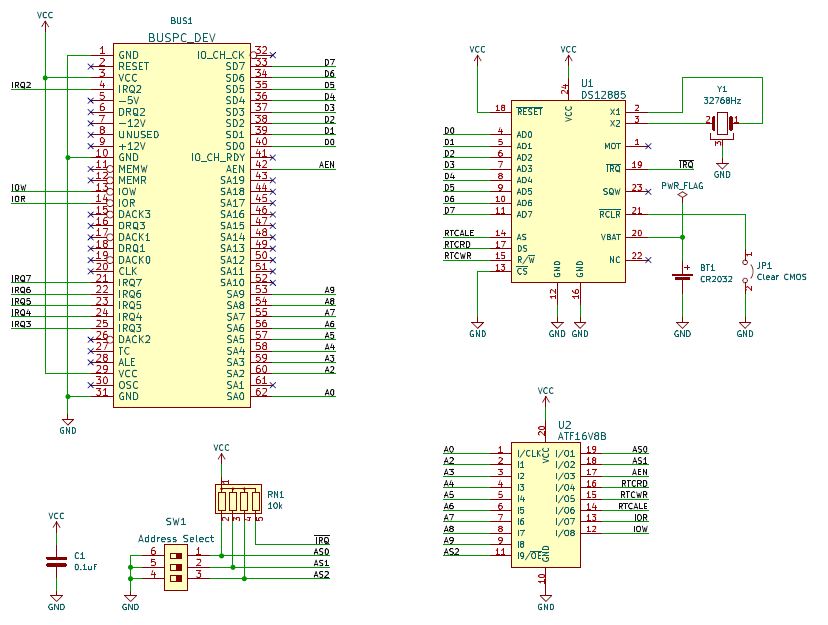The width and height of the screenshot is (828, 625).
Task: Click the DS12885 part name
Action: click(x=604, y=95)
